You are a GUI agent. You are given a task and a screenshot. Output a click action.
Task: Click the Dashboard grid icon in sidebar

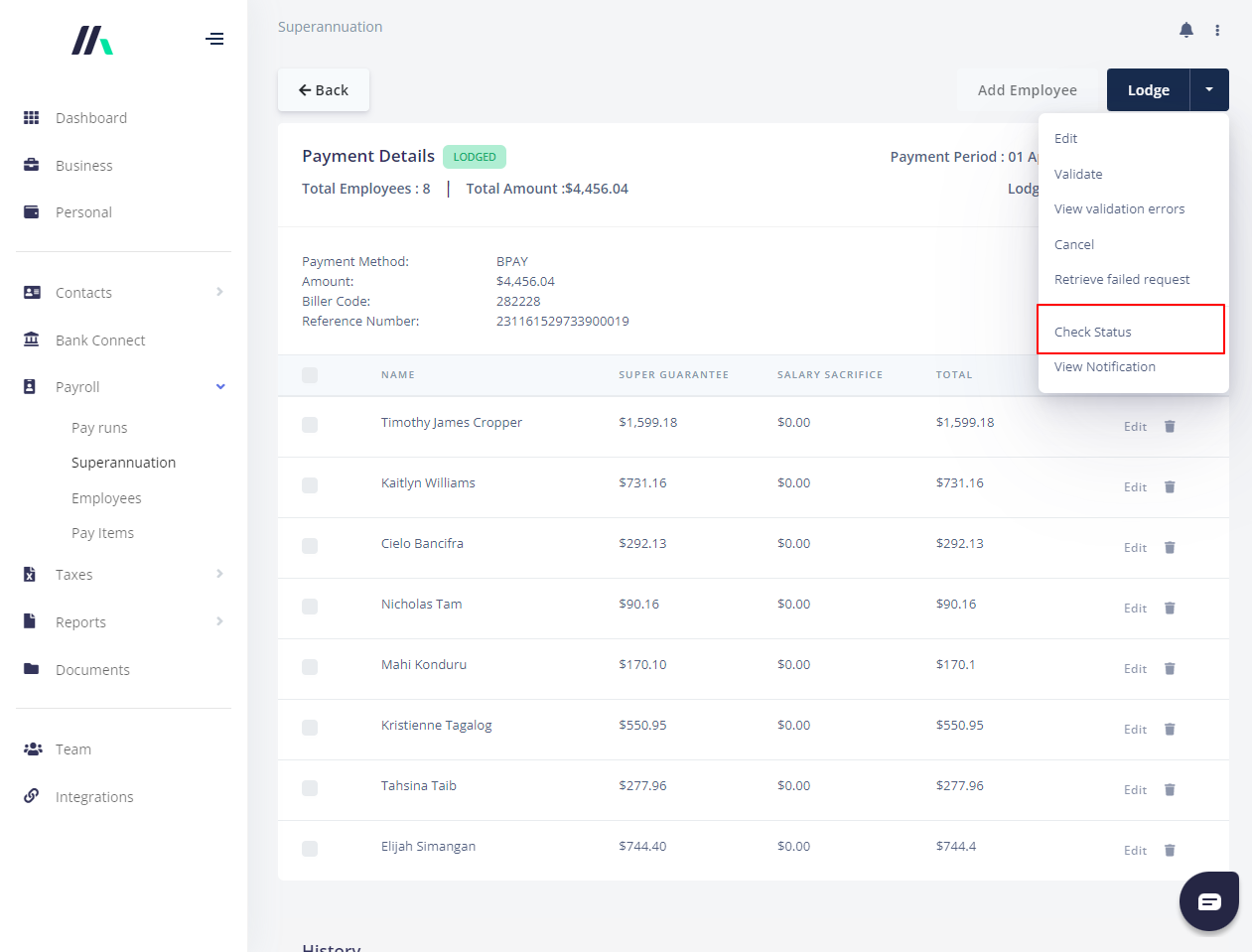click(x=32, y=118)
